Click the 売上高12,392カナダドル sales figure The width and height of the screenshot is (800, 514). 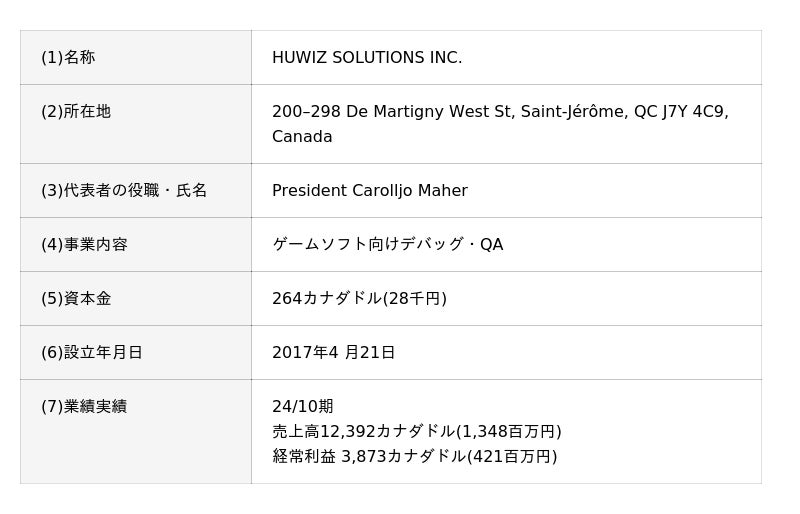[363, 431]
